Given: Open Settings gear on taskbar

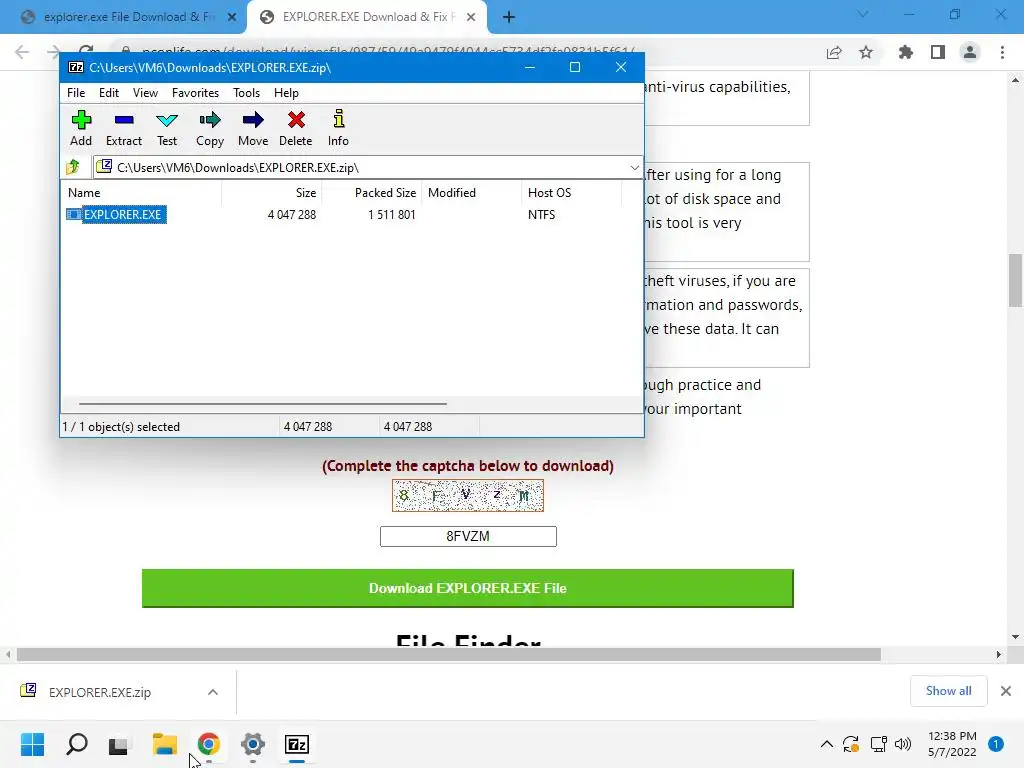Looking at the screenshot, I should click(253, 744).
